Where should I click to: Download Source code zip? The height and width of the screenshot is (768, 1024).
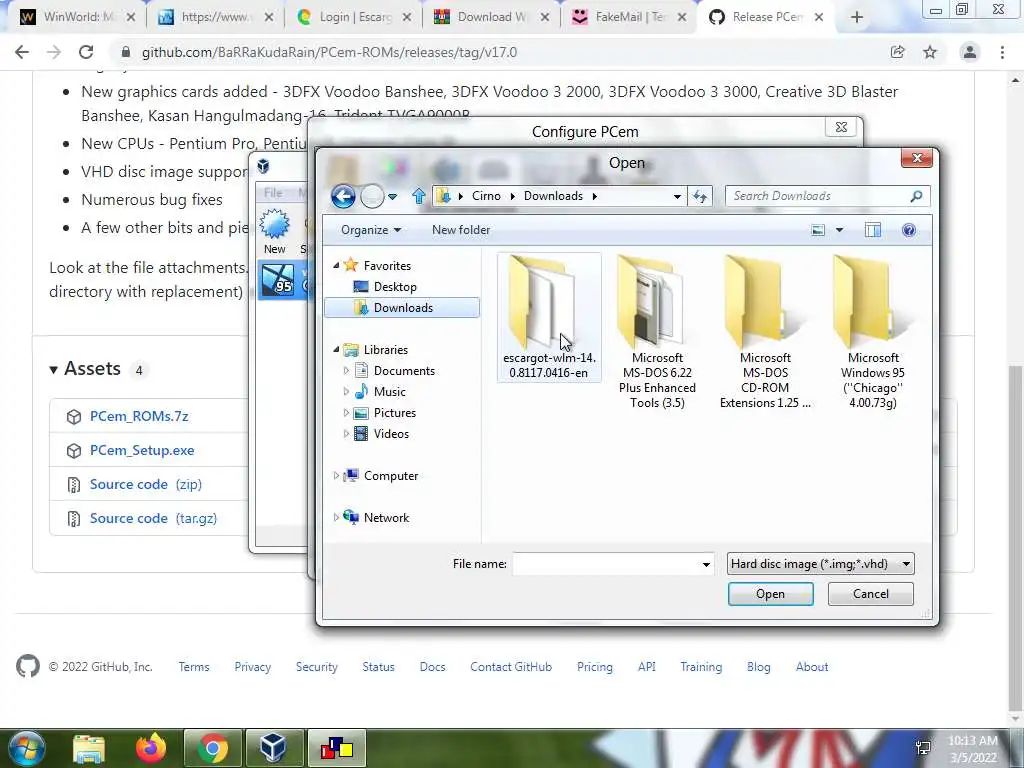click(x=146, y=484)
